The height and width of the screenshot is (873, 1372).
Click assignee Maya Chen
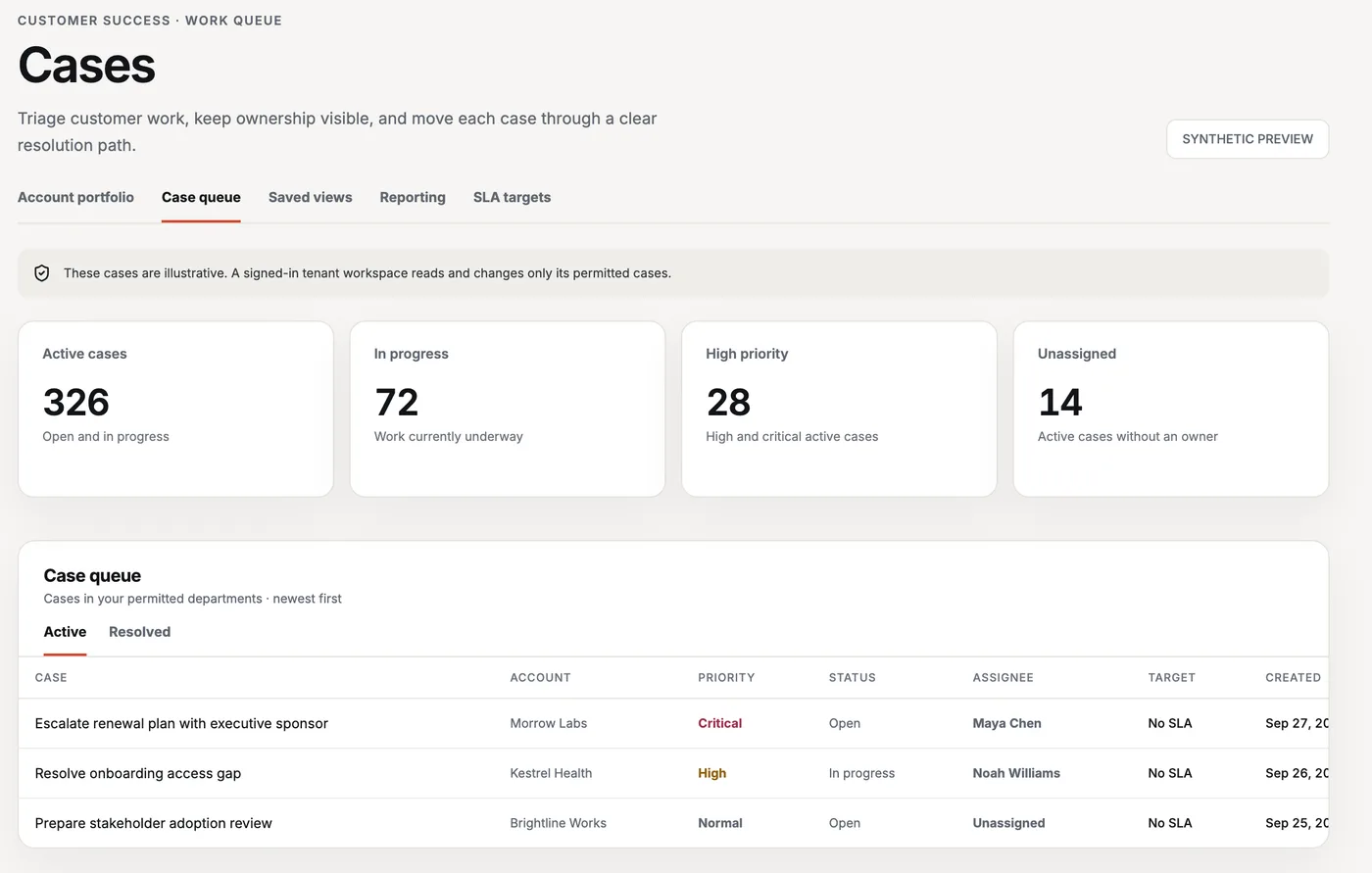1006,723
